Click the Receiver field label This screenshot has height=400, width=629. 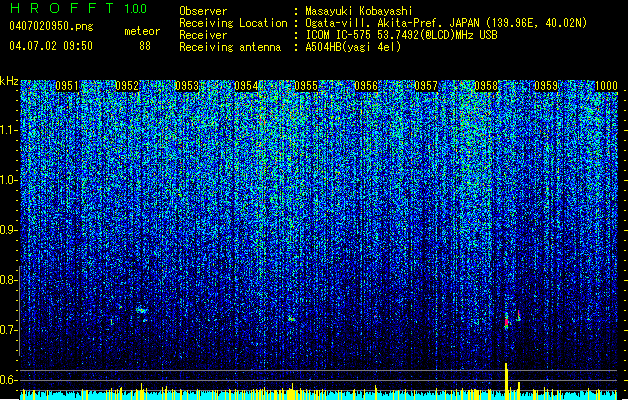[x=203, y=35]
